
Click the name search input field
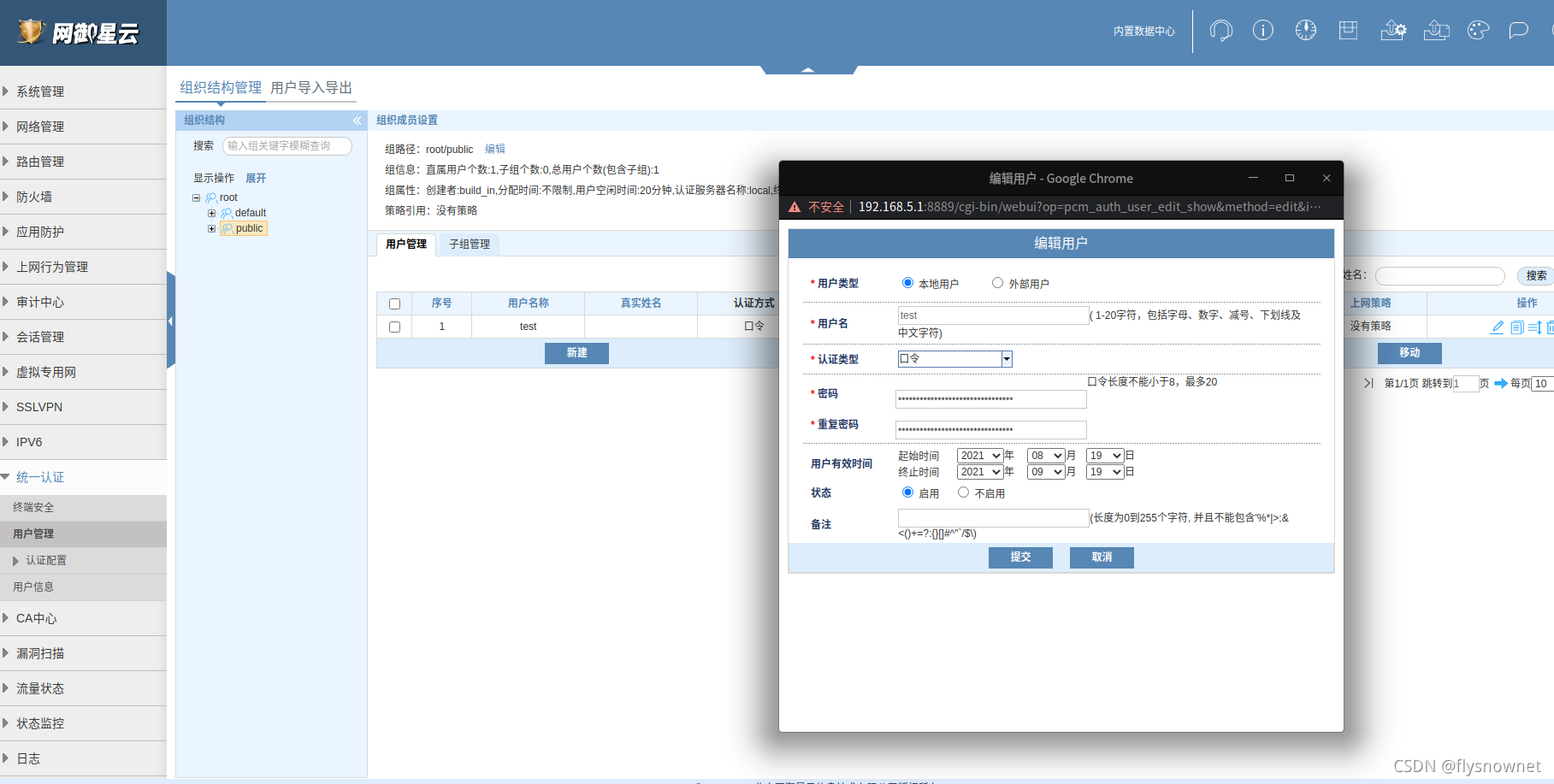tap(1440, 276)
